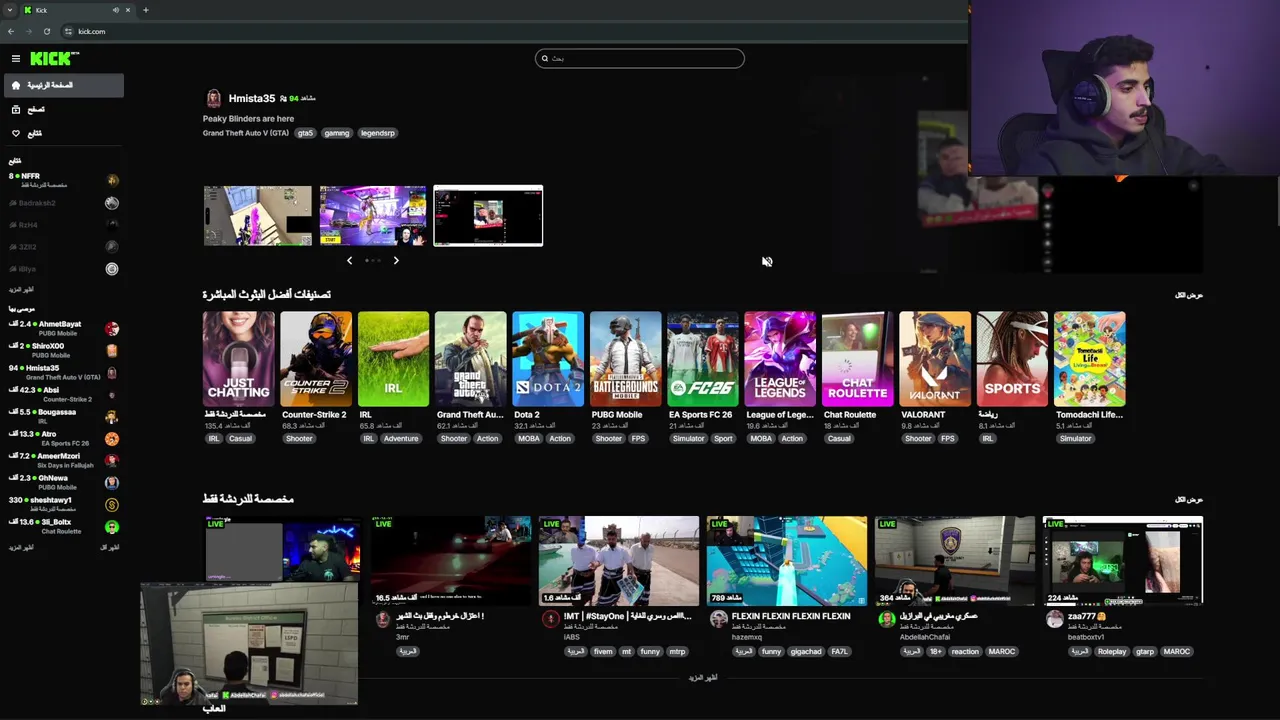Click the 3li_Boltx avatar icon
This screenshot has height=720, width=1280.
[x=112, y=527]
